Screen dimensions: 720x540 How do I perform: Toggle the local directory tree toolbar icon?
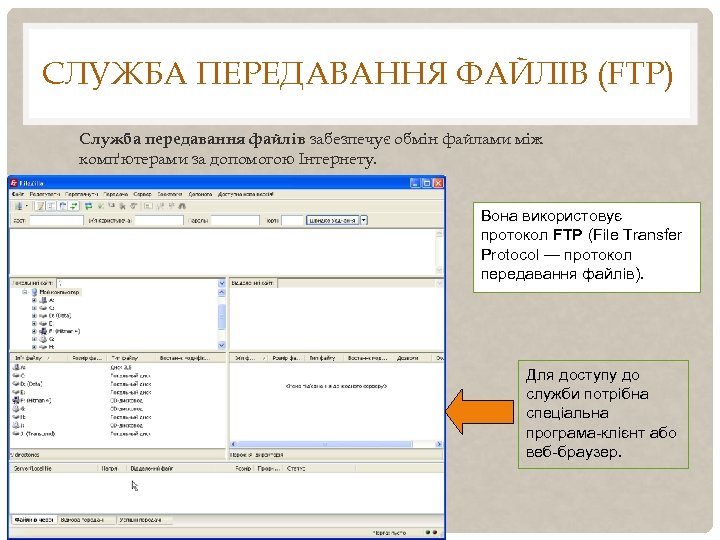tap(51, 206)
